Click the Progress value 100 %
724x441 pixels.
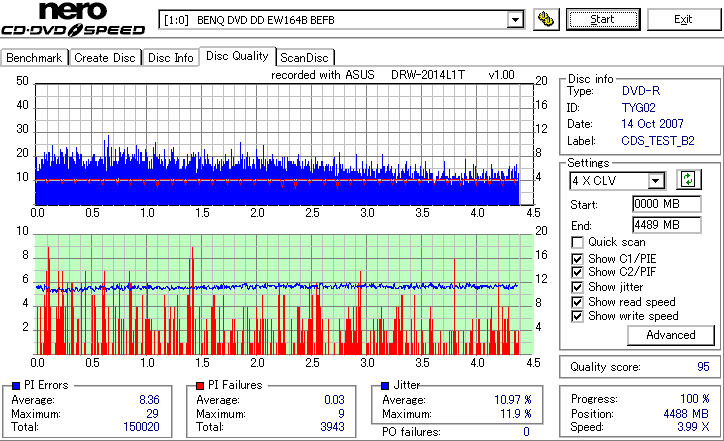pos(694,399)
